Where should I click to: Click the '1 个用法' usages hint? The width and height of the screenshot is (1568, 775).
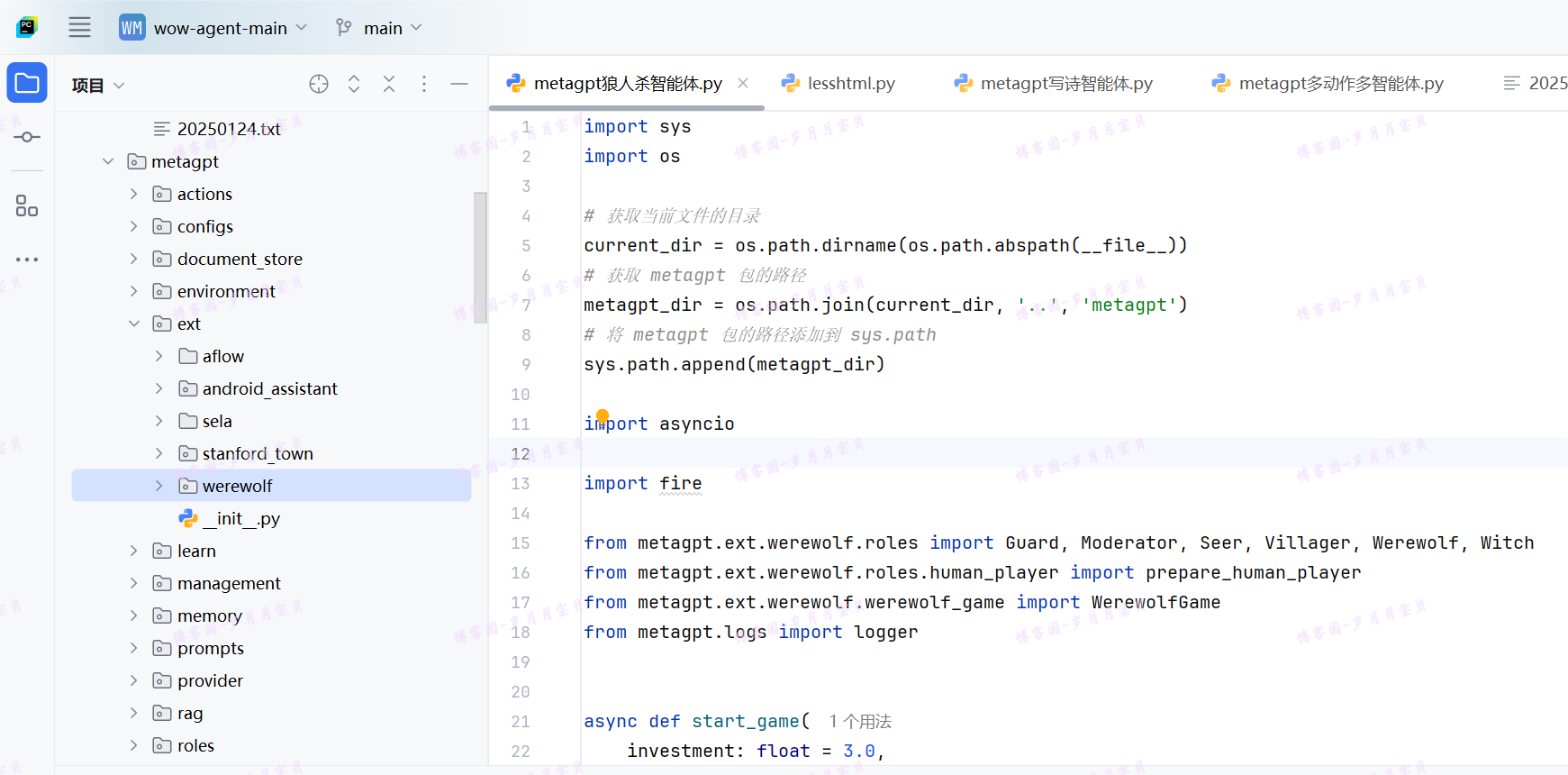click(860, 721)
